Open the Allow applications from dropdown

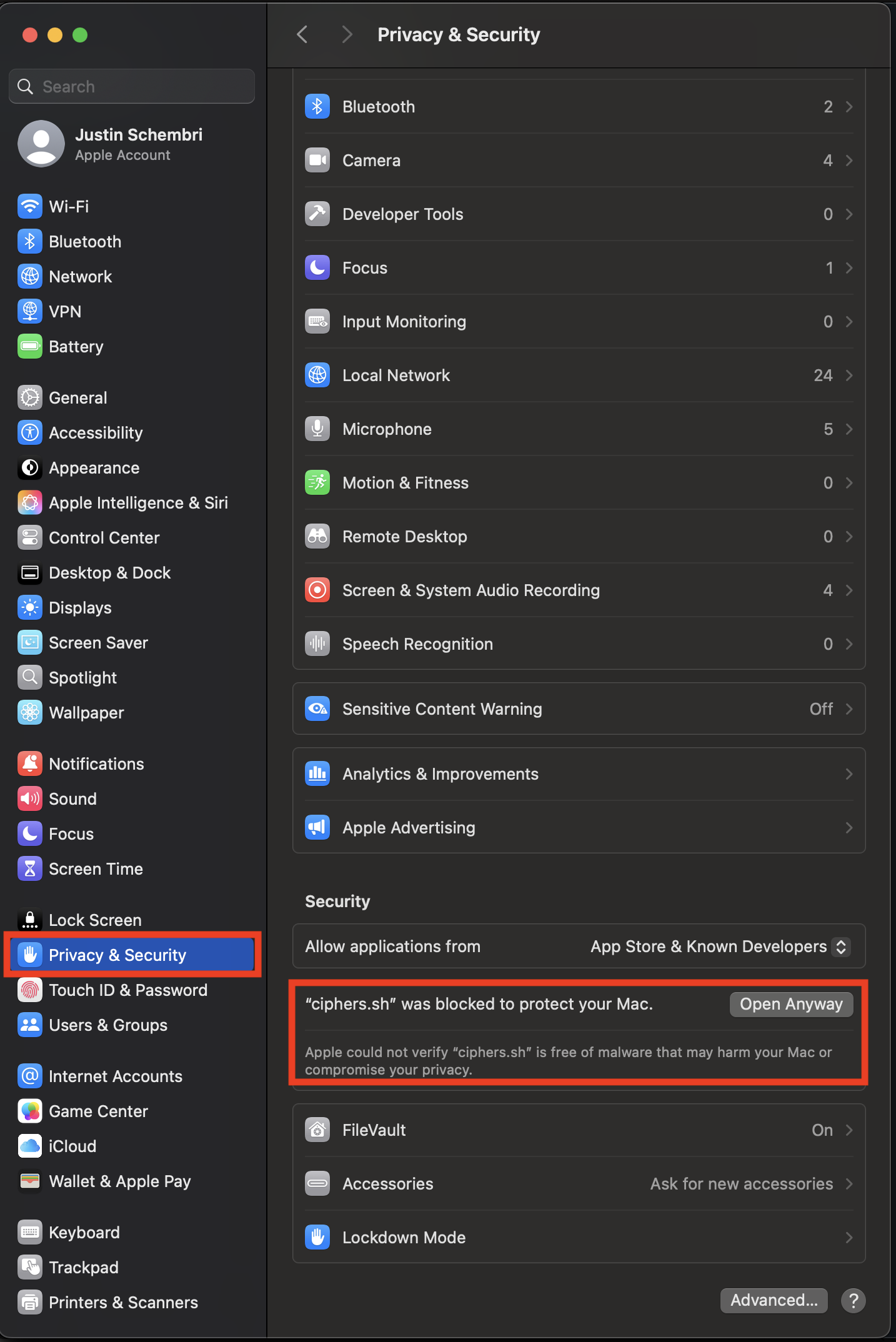(x=841, y=947)
